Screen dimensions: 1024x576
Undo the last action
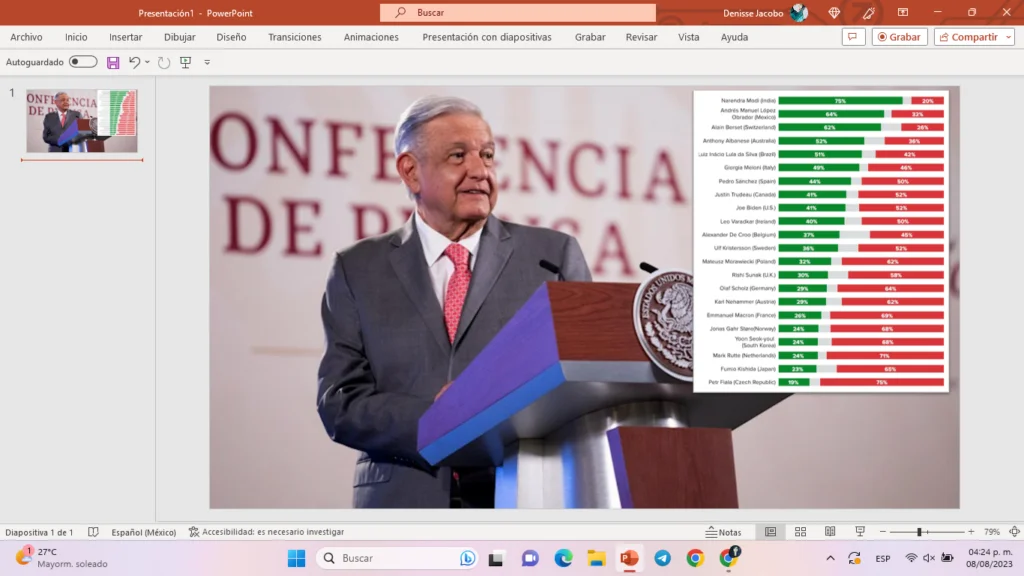tap(135, 62)
